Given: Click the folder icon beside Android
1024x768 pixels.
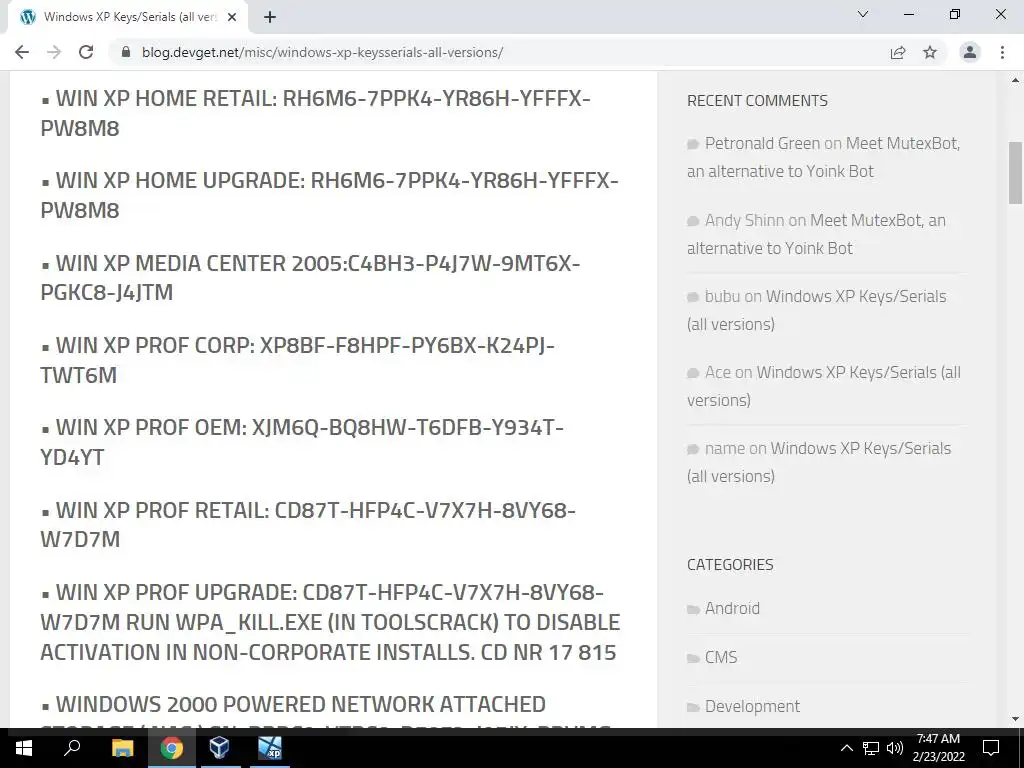Looking at the screenshot, I should (694, 610).
